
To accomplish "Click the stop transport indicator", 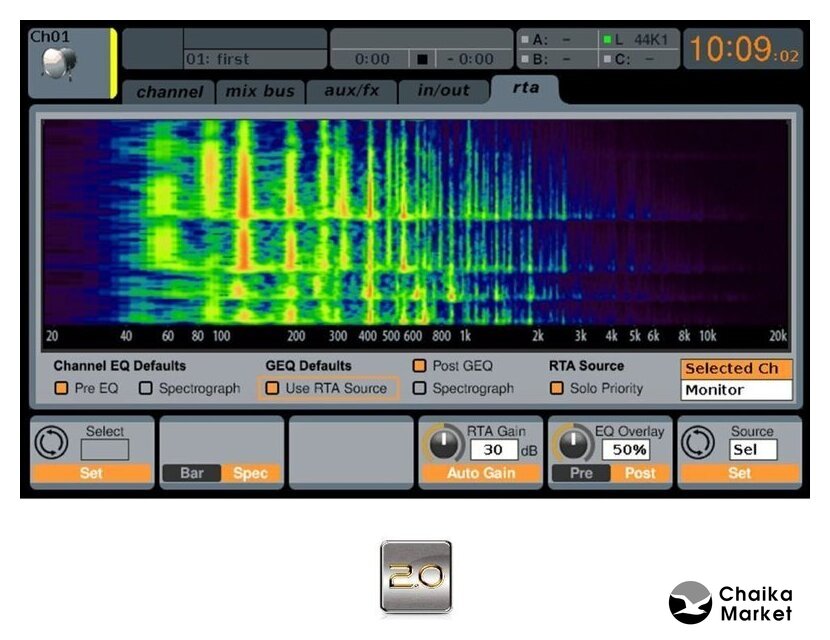I will point(422,60).
